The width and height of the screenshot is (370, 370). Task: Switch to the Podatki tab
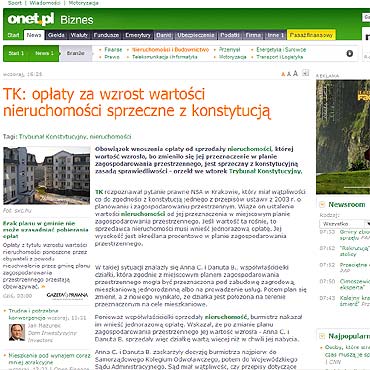(x=230, y=35)
